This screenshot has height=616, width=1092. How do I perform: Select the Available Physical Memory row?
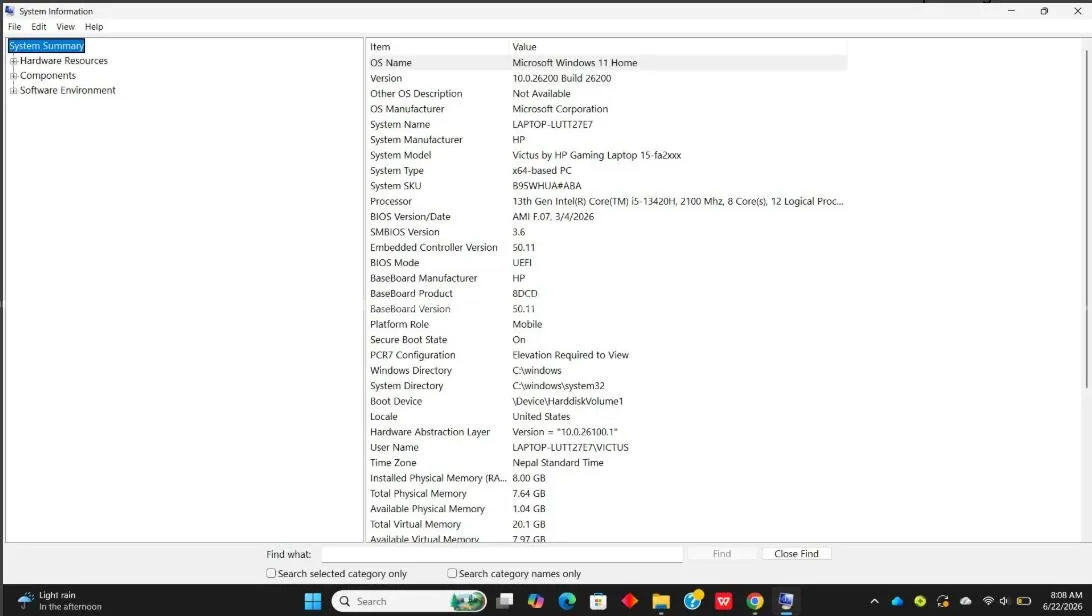607,509
